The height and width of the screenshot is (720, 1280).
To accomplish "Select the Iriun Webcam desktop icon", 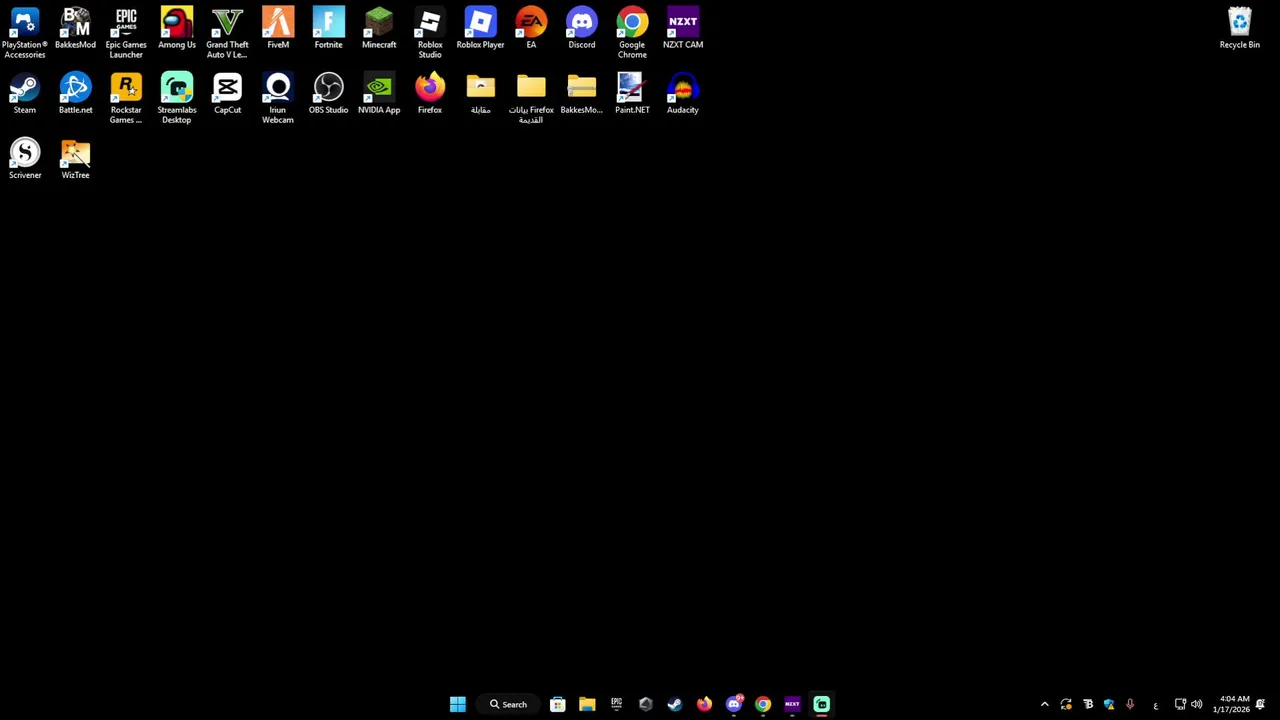I will click(278, 98).
